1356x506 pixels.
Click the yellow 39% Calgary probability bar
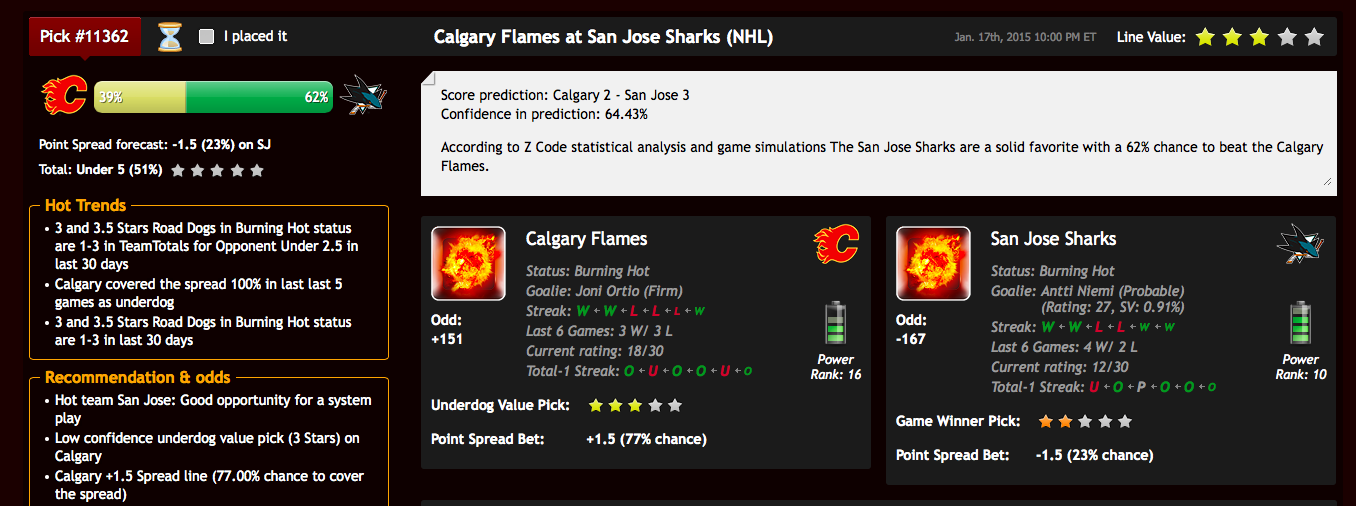click(x=140, y=97)
